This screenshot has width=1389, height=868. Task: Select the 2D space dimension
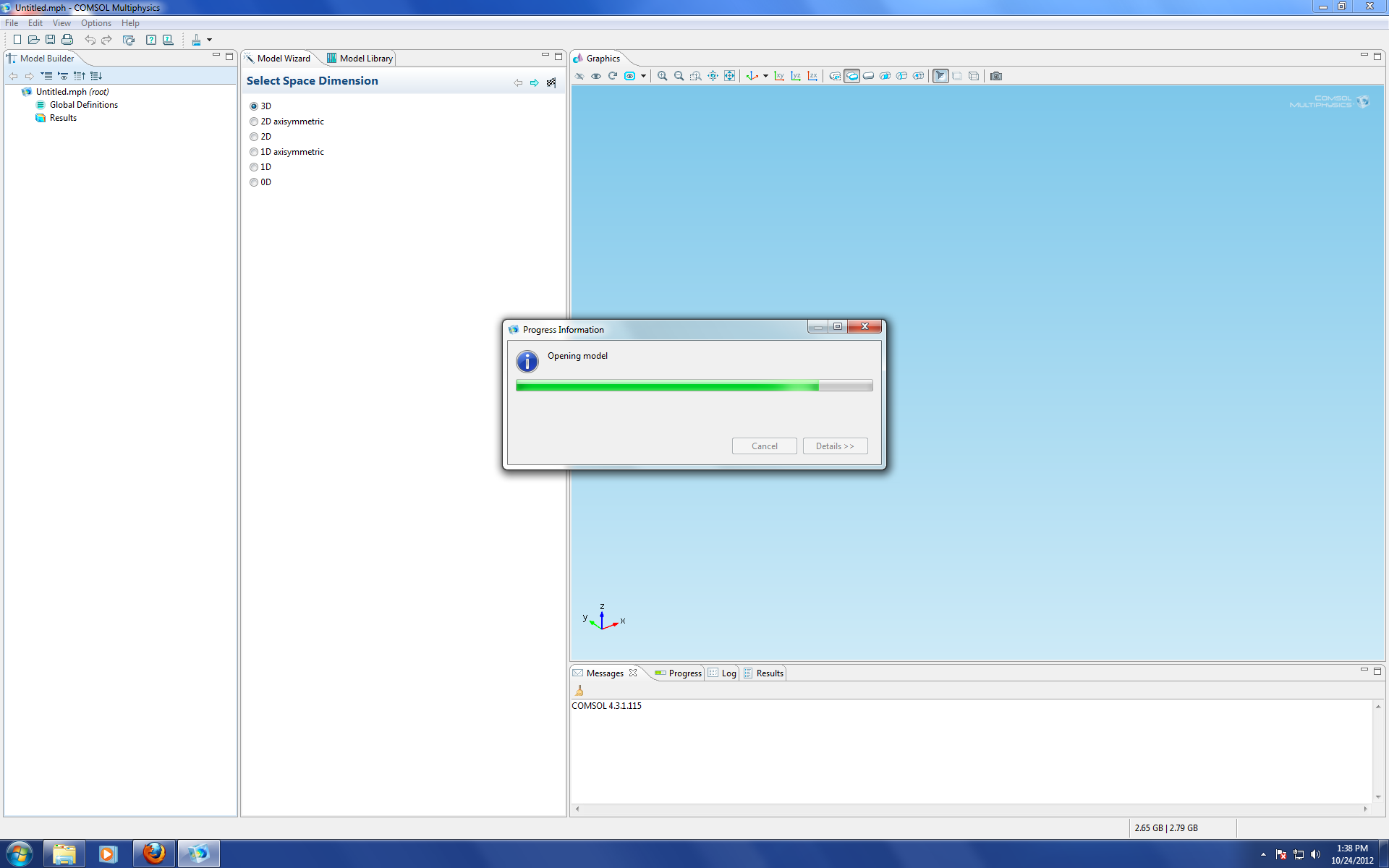[x=254, y=137]
